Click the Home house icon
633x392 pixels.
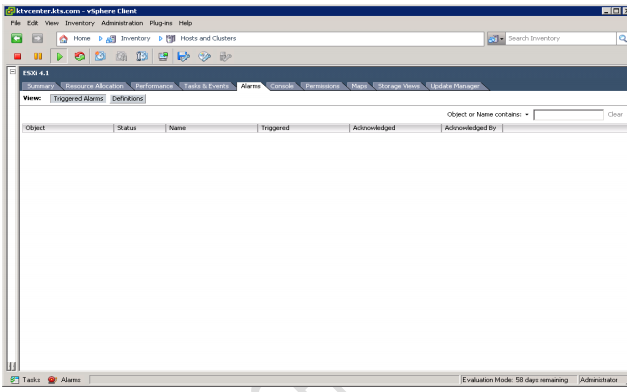[63, 39]
